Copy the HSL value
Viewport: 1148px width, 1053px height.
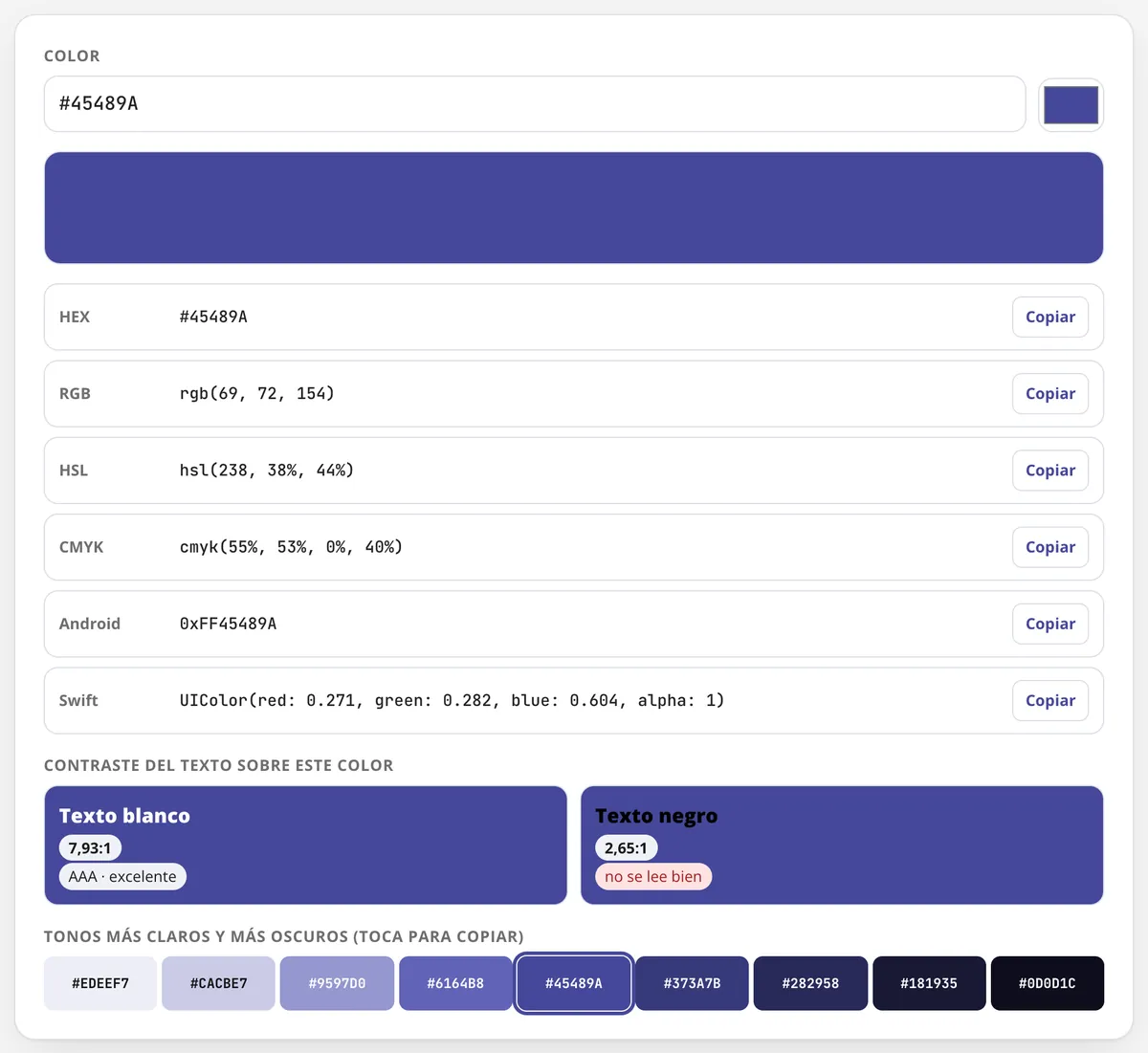[x=1050, y=471]
